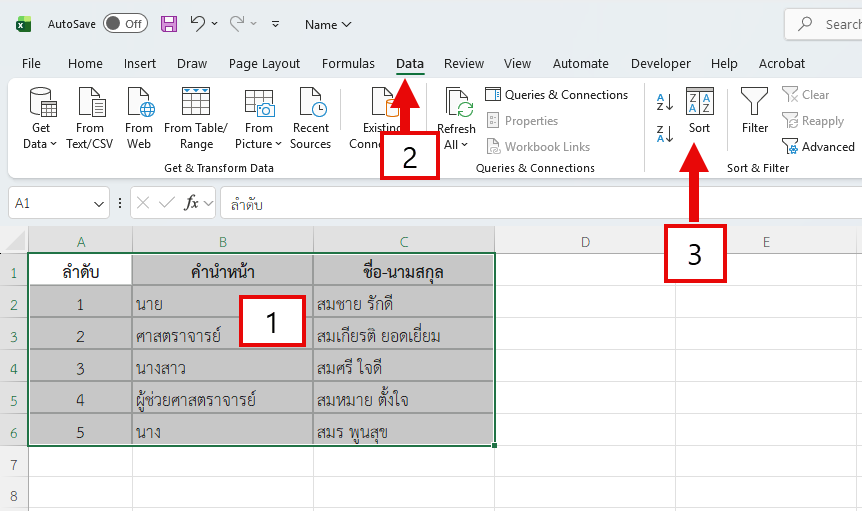Open Queries & Connections pane

(556, 95)
